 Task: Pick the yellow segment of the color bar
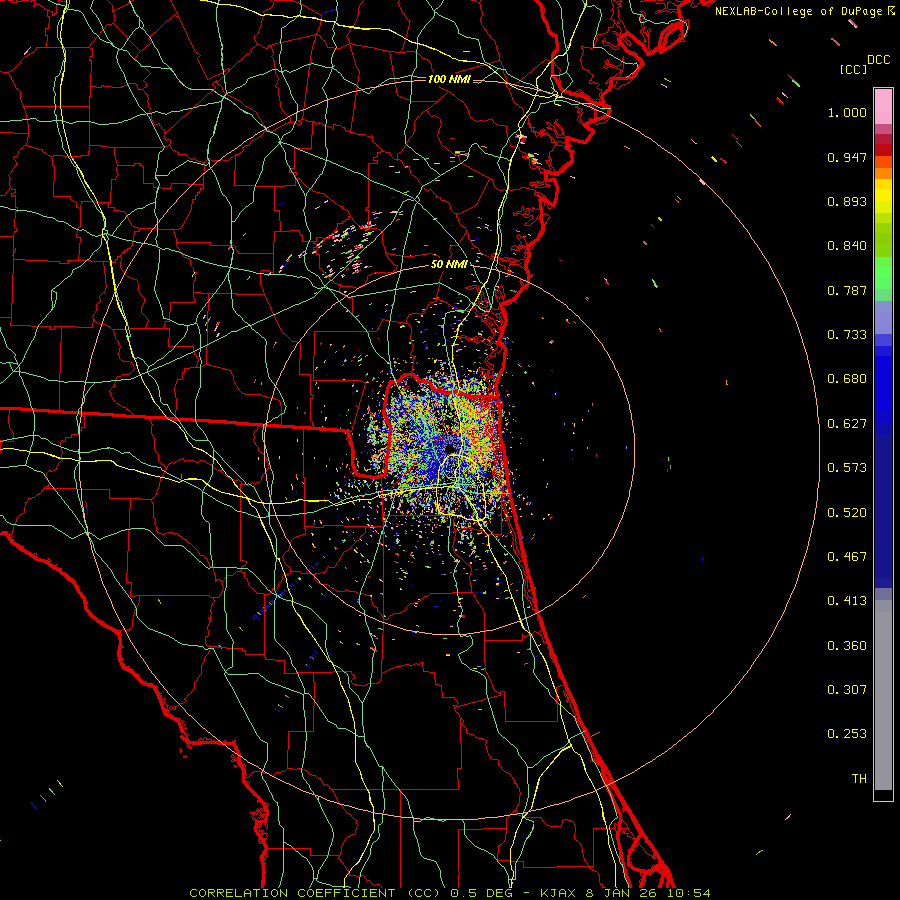[883, 196]
